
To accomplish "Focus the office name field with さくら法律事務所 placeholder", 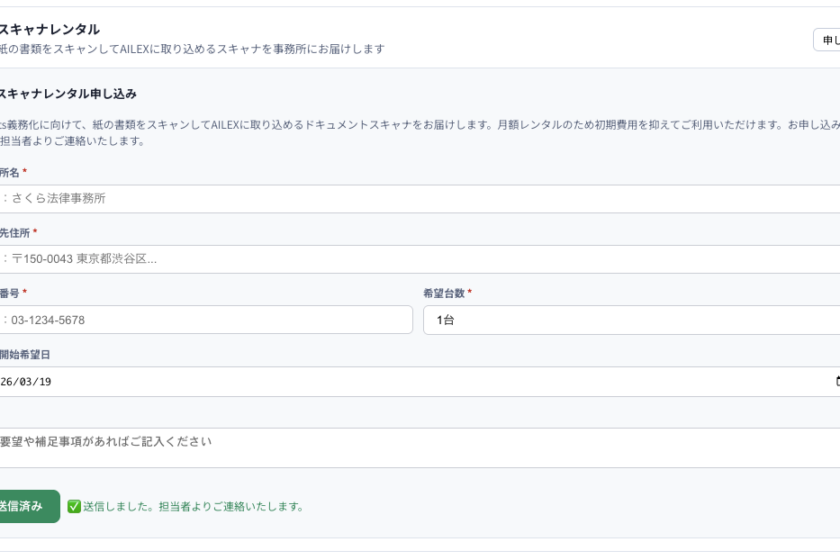I will pos(420,198).
